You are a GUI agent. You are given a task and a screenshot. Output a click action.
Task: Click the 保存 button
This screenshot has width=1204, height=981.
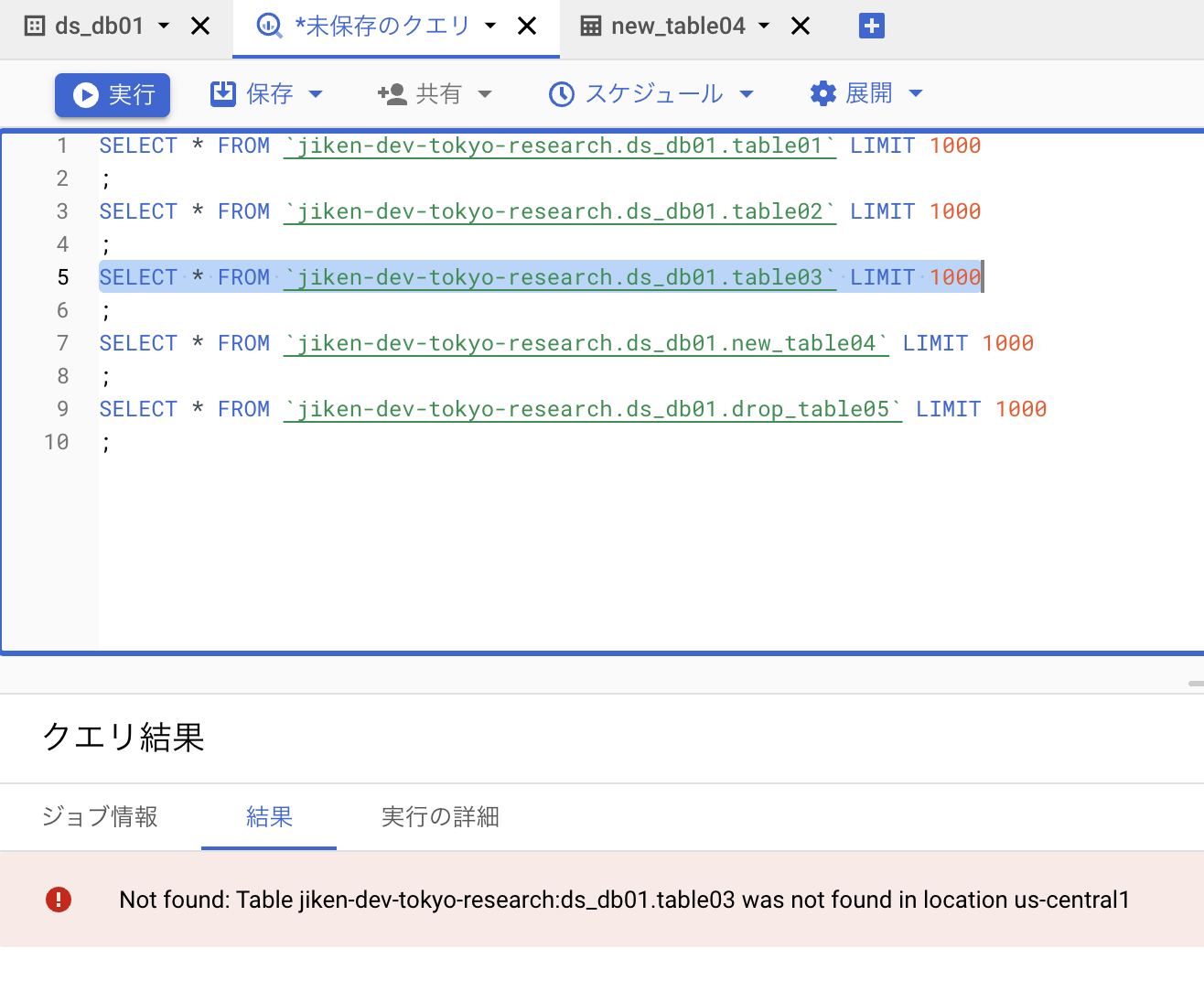[x=253, y=93]
